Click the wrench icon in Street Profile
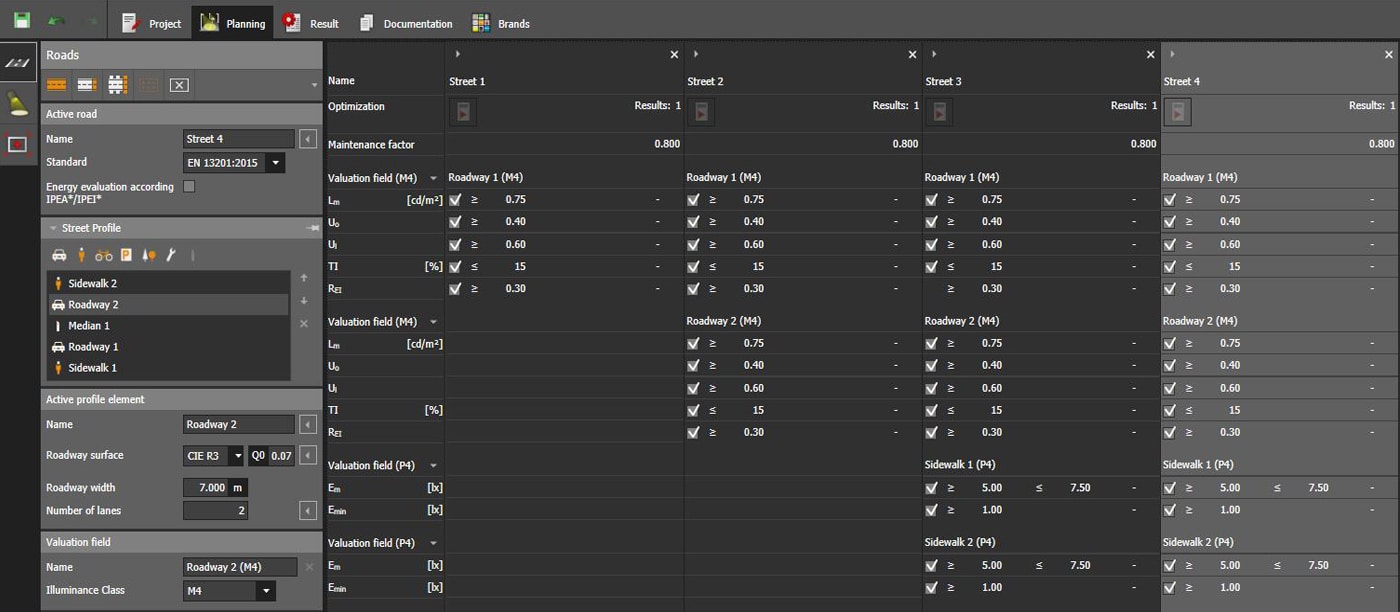Screen dimensions: 1400x612 pos(171,255)
